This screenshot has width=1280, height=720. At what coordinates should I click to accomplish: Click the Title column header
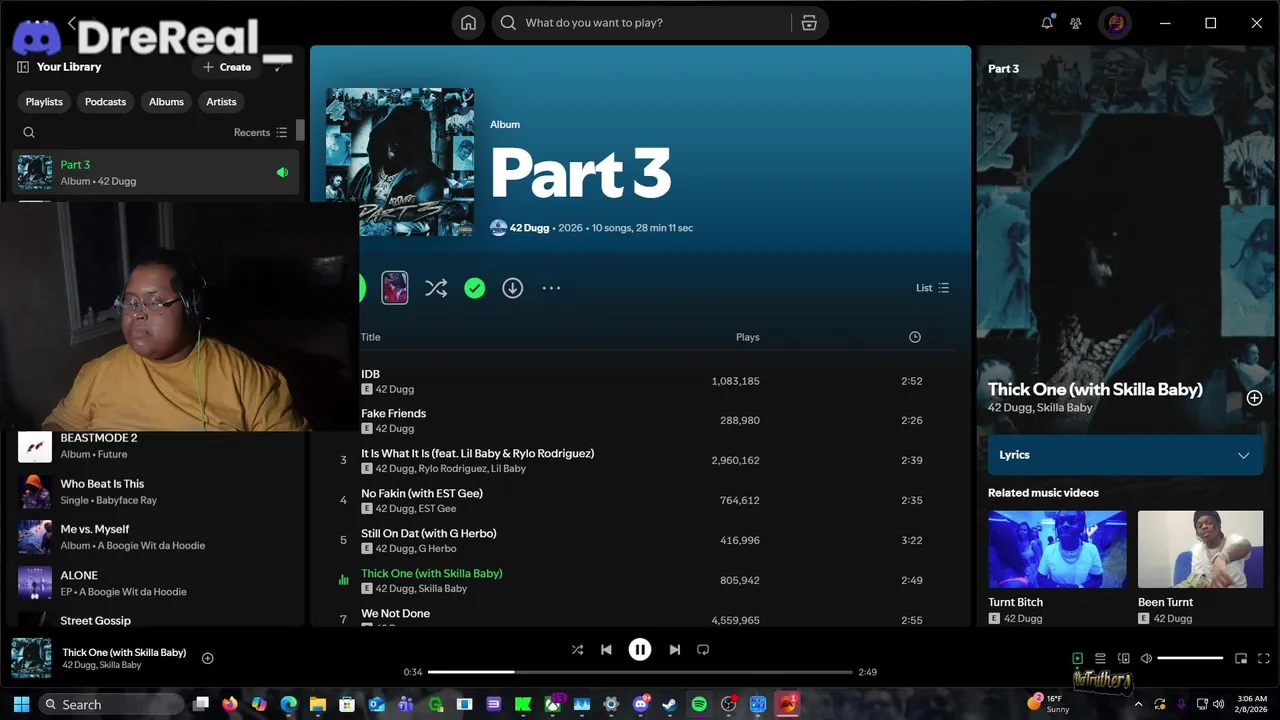[x=370, y=337]
